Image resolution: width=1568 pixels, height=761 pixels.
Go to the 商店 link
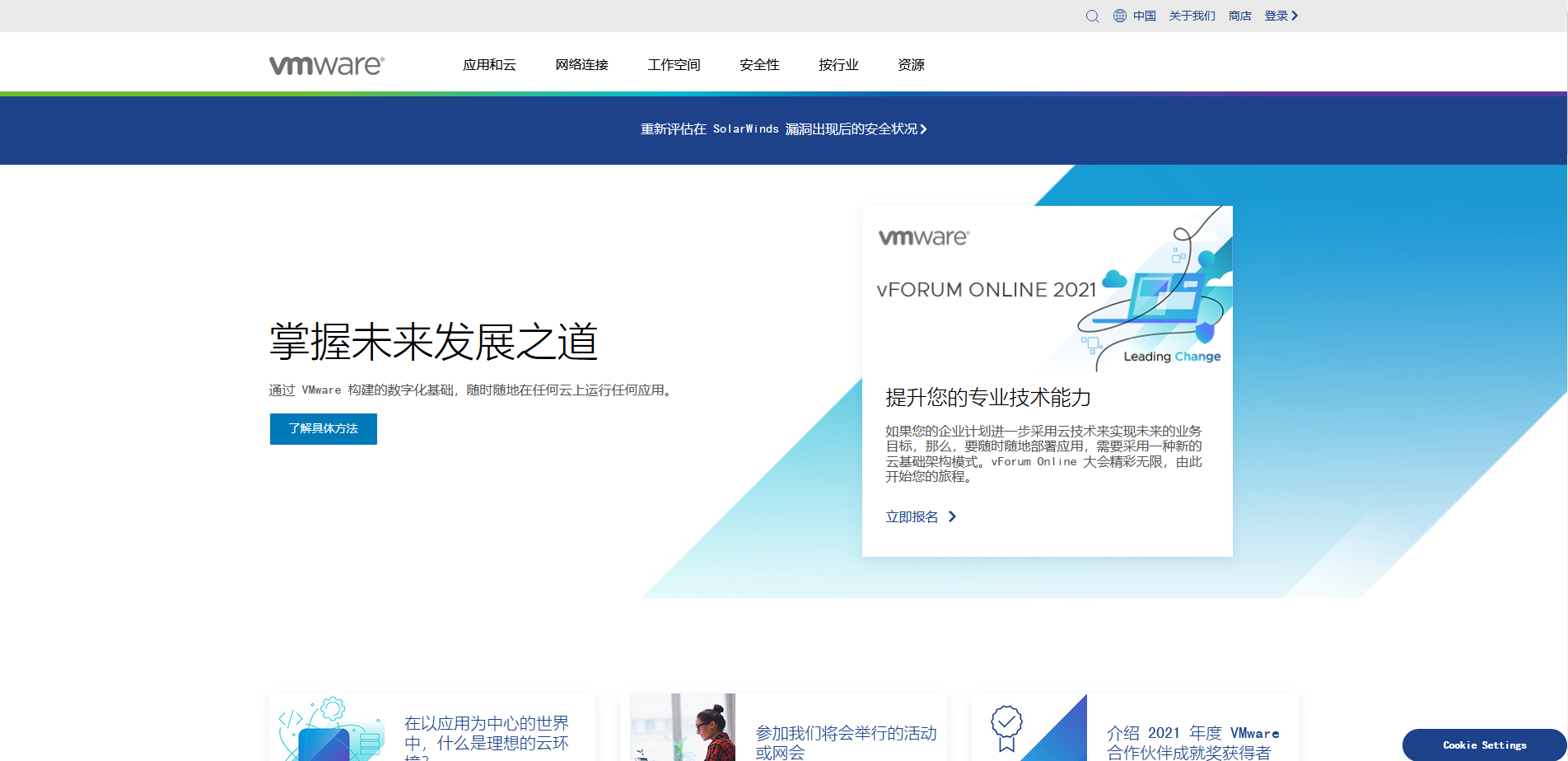coord(1239,16)
